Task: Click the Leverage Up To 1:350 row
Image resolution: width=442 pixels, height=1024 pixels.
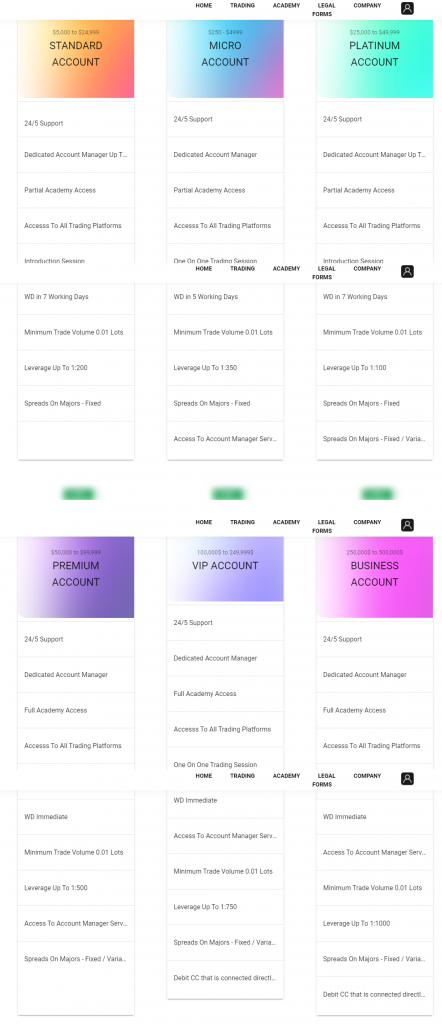Action: pyautogui.click(x=225, y=368)
